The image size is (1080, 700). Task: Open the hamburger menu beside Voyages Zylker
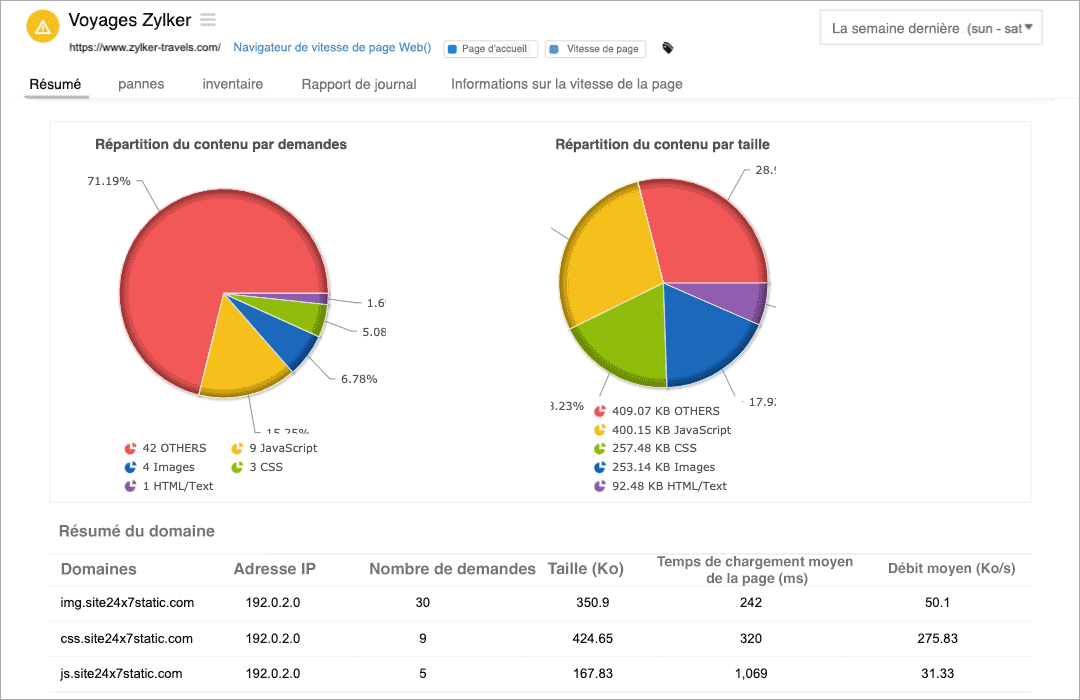pyautogui.click(x=208, y=19)
